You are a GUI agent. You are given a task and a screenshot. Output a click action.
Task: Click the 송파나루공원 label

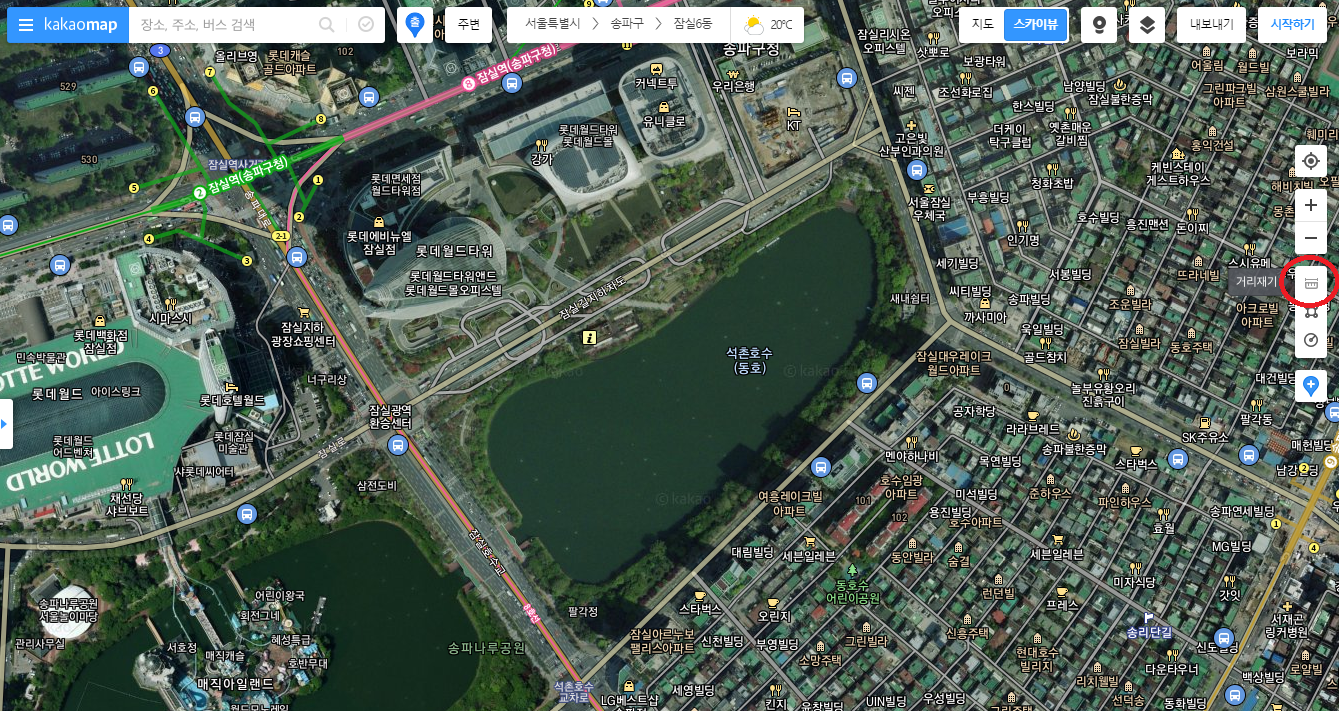click(x=485, y=647)
